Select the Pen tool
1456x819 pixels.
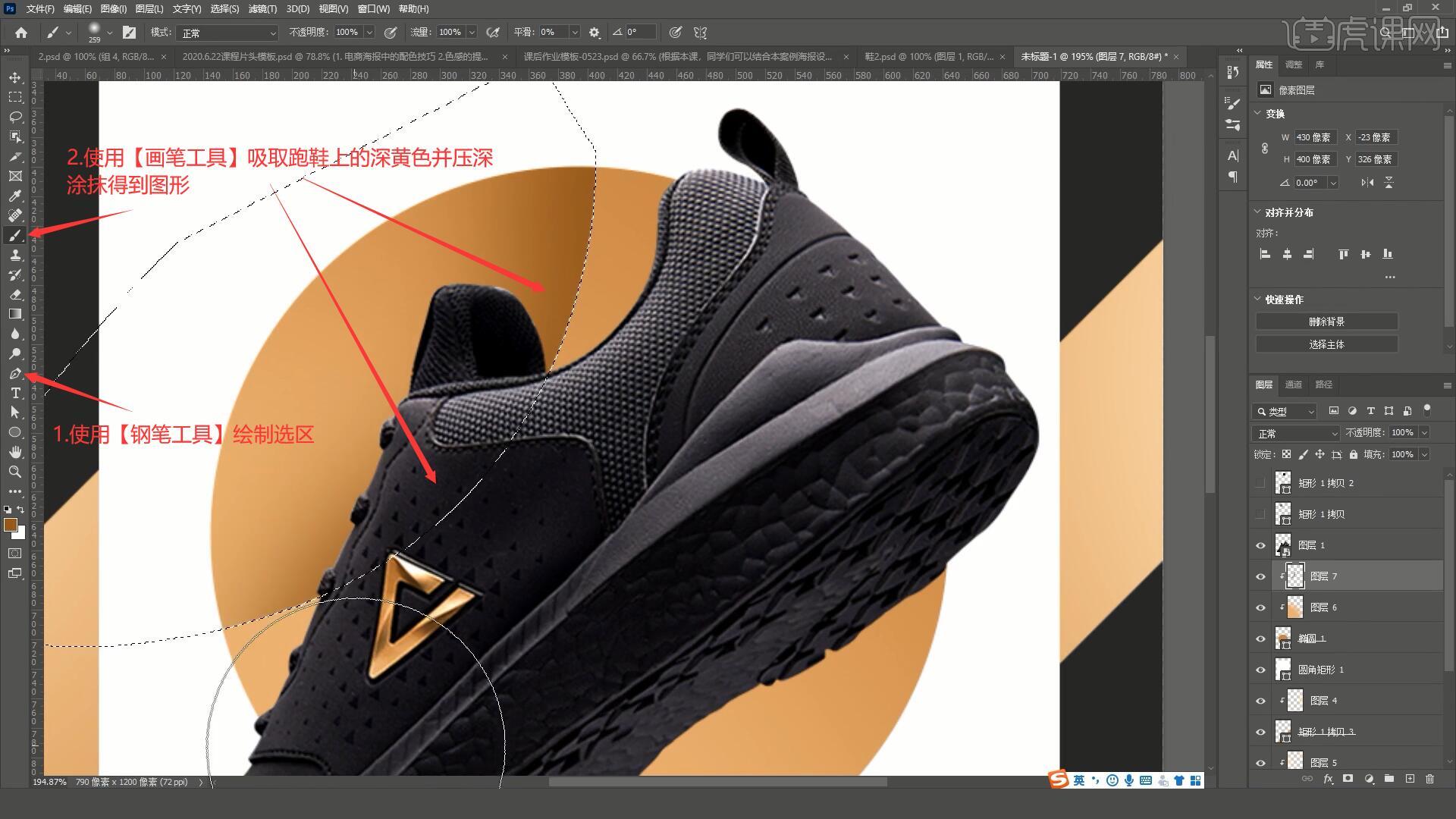15,373
